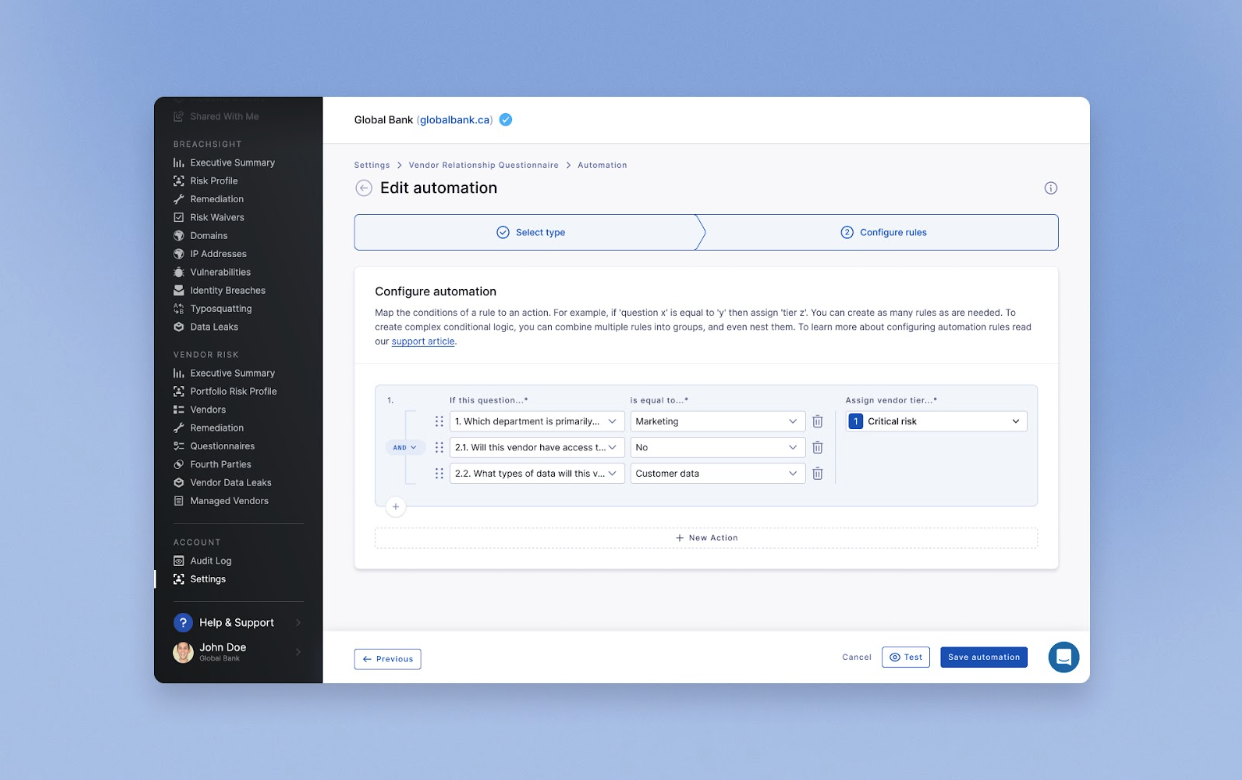Click the Test button
The image size is (1242, 780).
(x=906, y=657)
